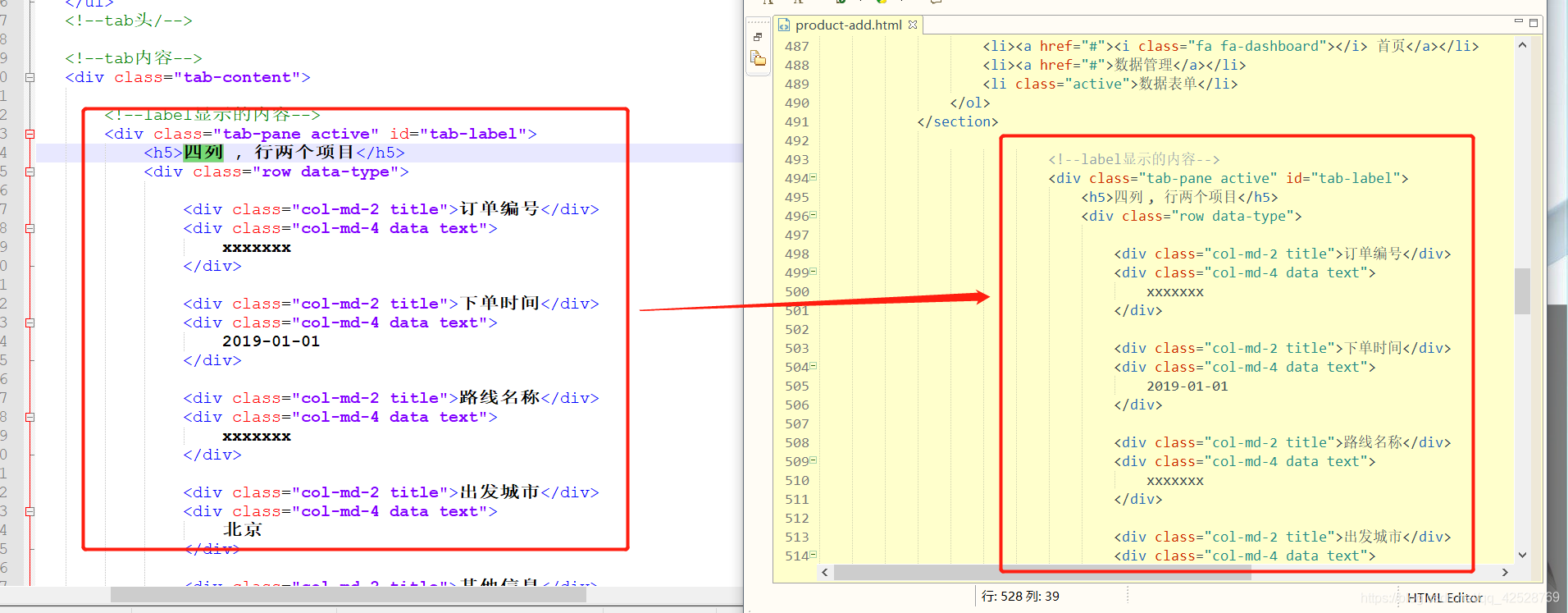Click the product-add.html file icon on tab

783,25
